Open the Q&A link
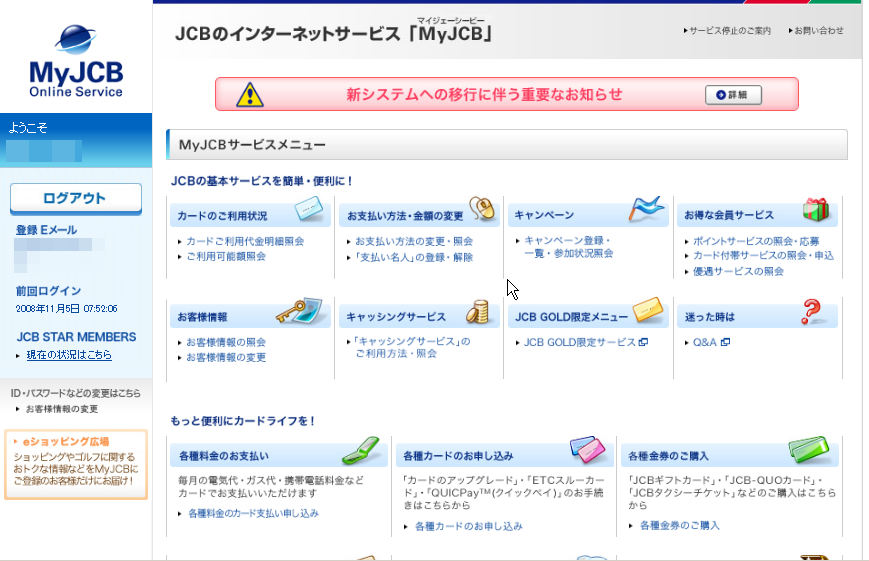The width and height of the screenshot is (869, 561). coord(705,343)
